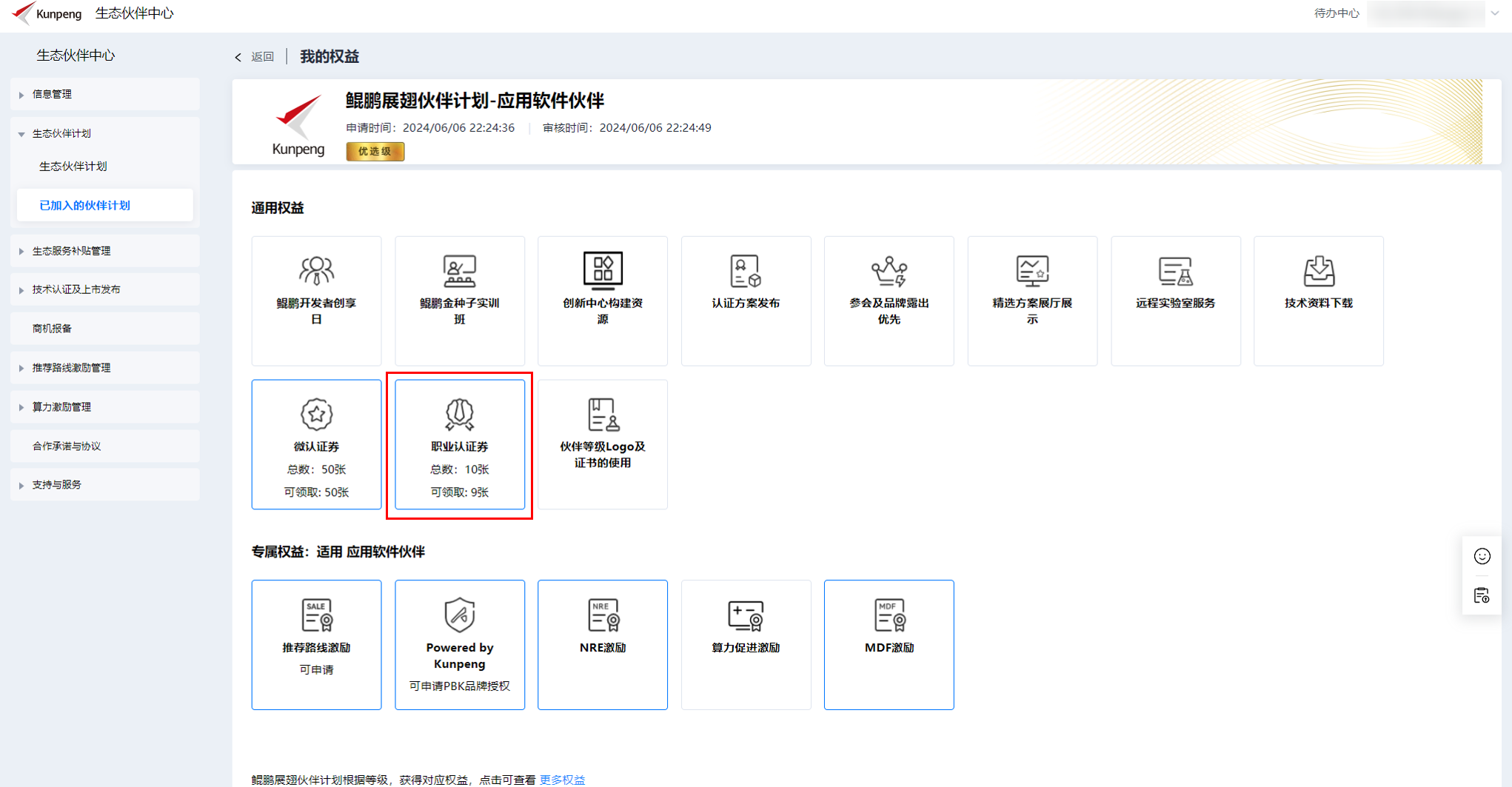This screenshot has height=787, width=1512.
Task: Click 可申请PBK品牌授权 text
Action: 459,686
